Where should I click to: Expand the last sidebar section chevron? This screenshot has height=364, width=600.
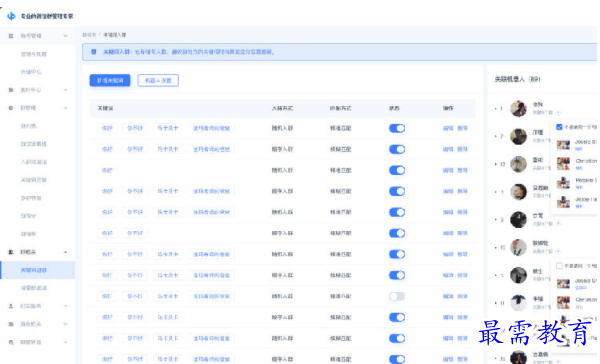click(65, 342)
